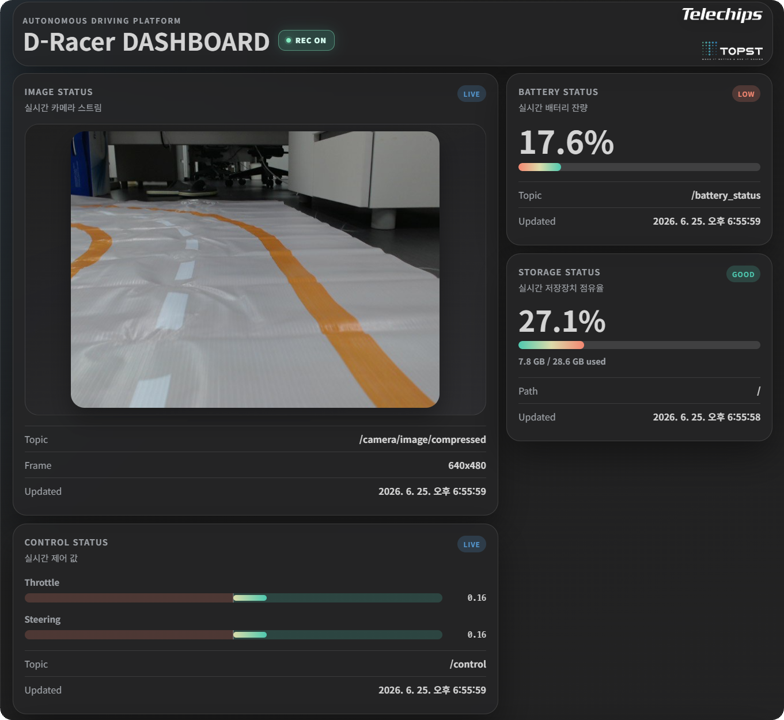This screenshot has width=784, height=720.
Task: Click the image Updated timestamp
Action: click(432, 492)
